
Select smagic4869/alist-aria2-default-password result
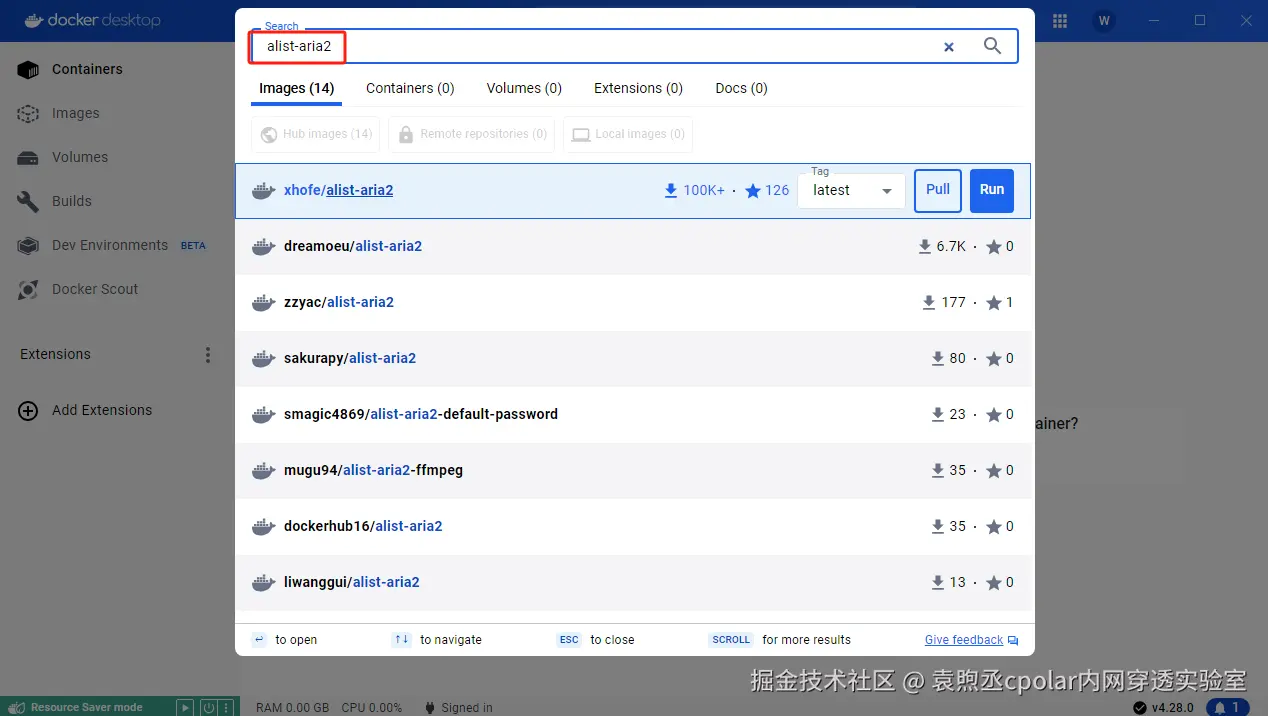[x=633, y=414]
